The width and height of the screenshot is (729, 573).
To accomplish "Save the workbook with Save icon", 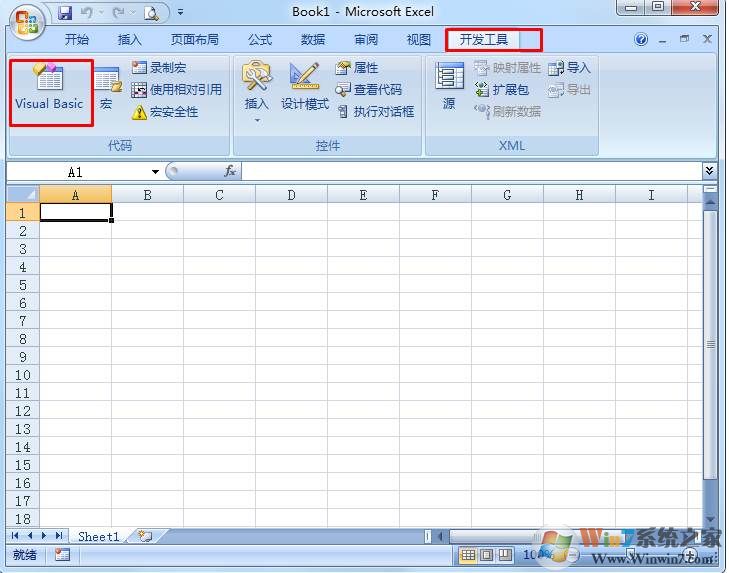I will point(65,13).
